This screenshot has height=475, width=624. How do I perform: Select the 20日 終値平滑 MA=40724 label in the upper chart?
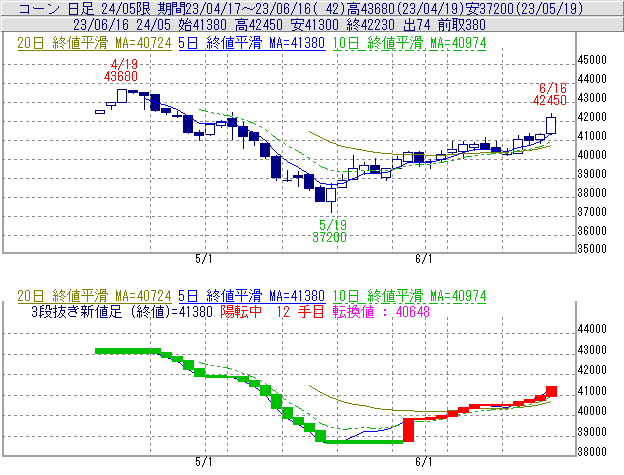[94, 43]
